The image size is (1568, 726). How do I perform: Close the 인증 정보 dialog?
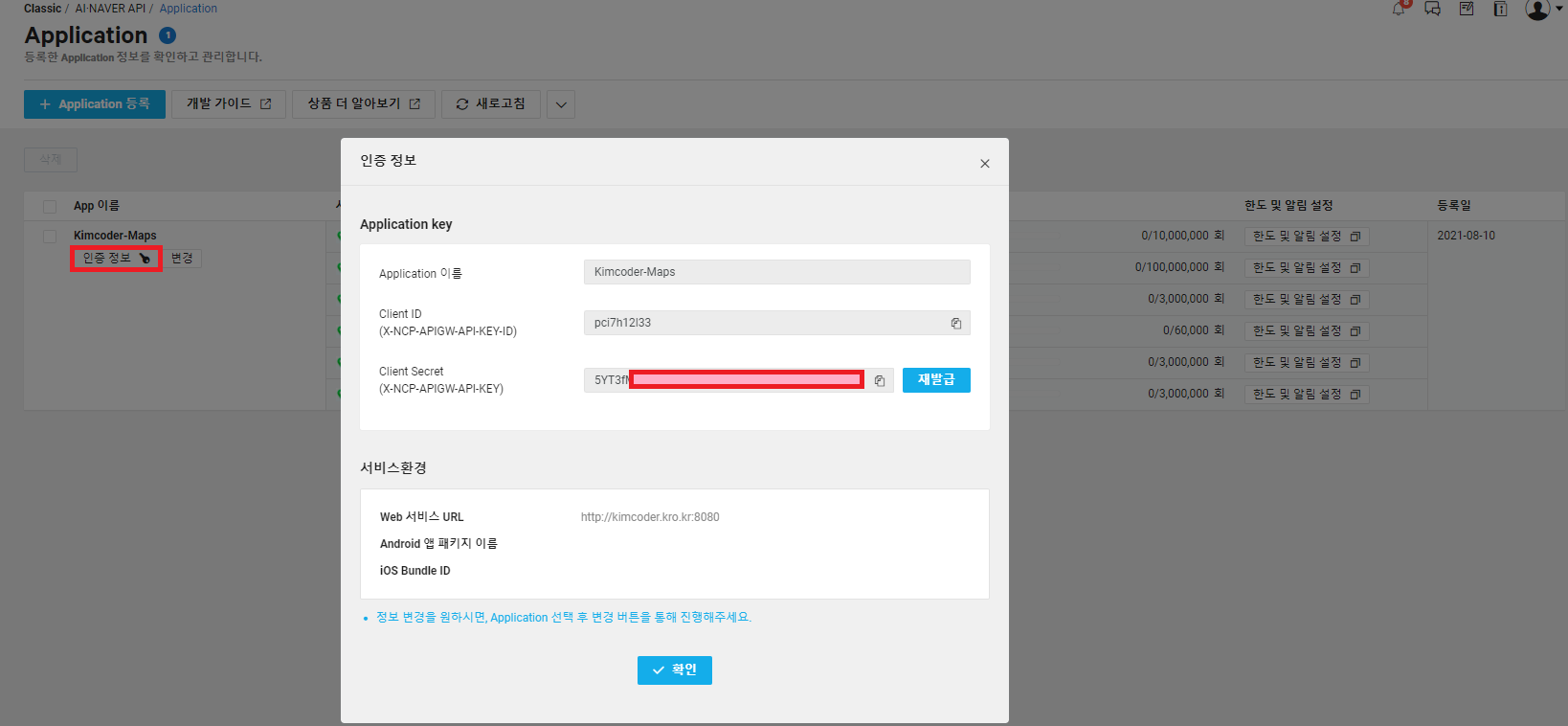pos(984,164)
